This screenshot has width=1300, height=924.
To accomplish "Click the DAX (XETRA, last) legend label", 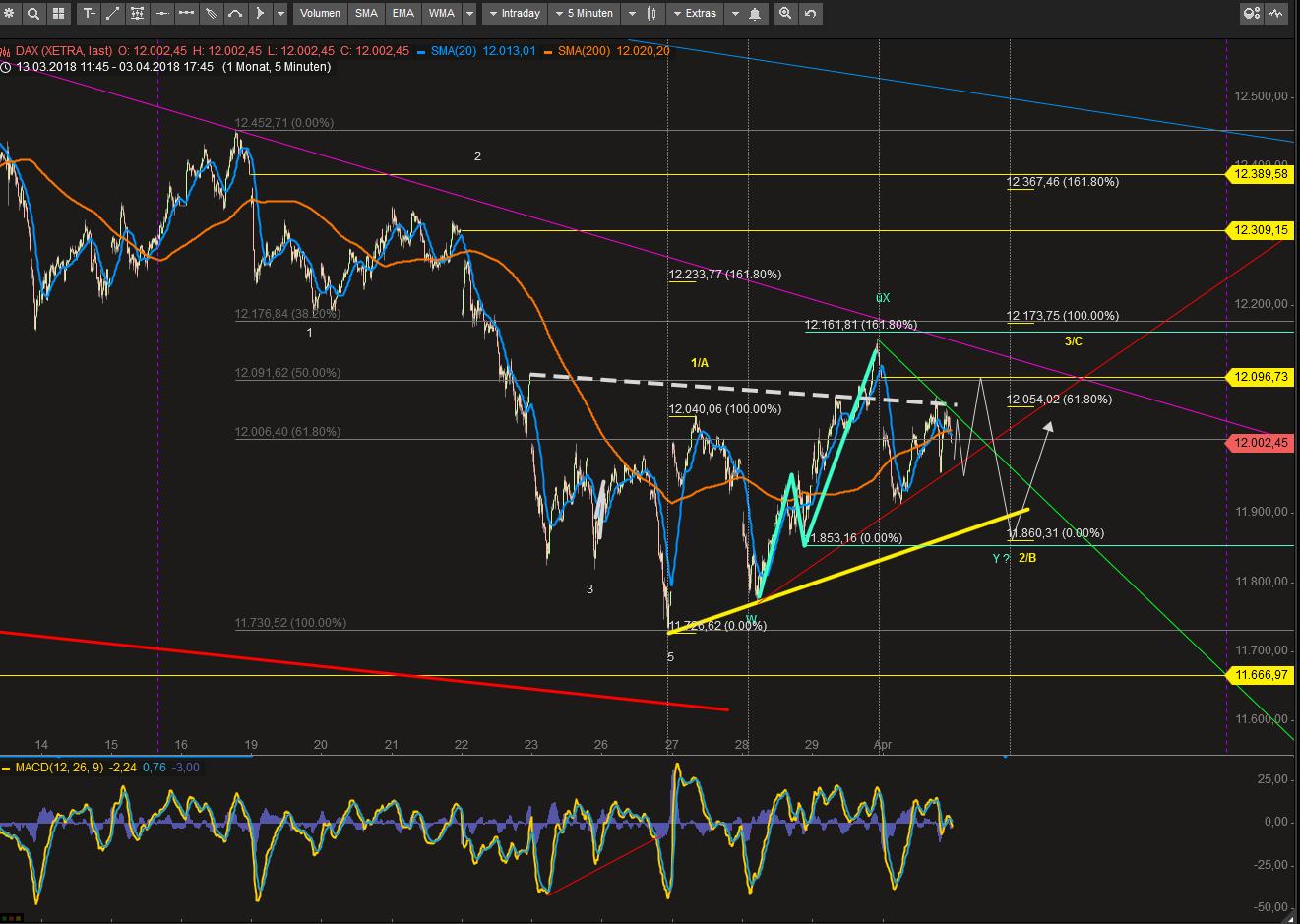I will (63, 51).
